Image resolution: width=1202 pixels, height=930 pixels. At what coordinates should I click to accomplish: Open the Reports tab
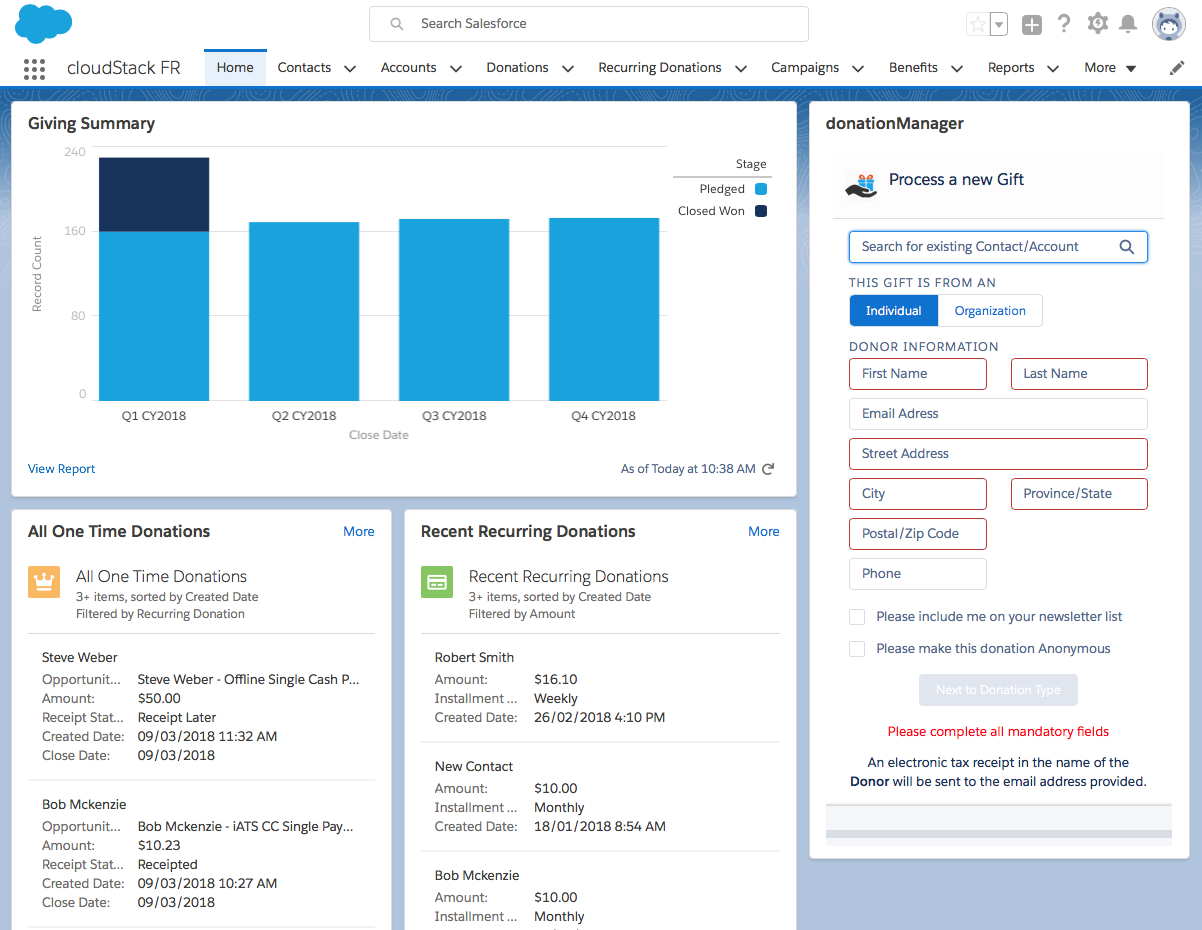click(1011, 68)
